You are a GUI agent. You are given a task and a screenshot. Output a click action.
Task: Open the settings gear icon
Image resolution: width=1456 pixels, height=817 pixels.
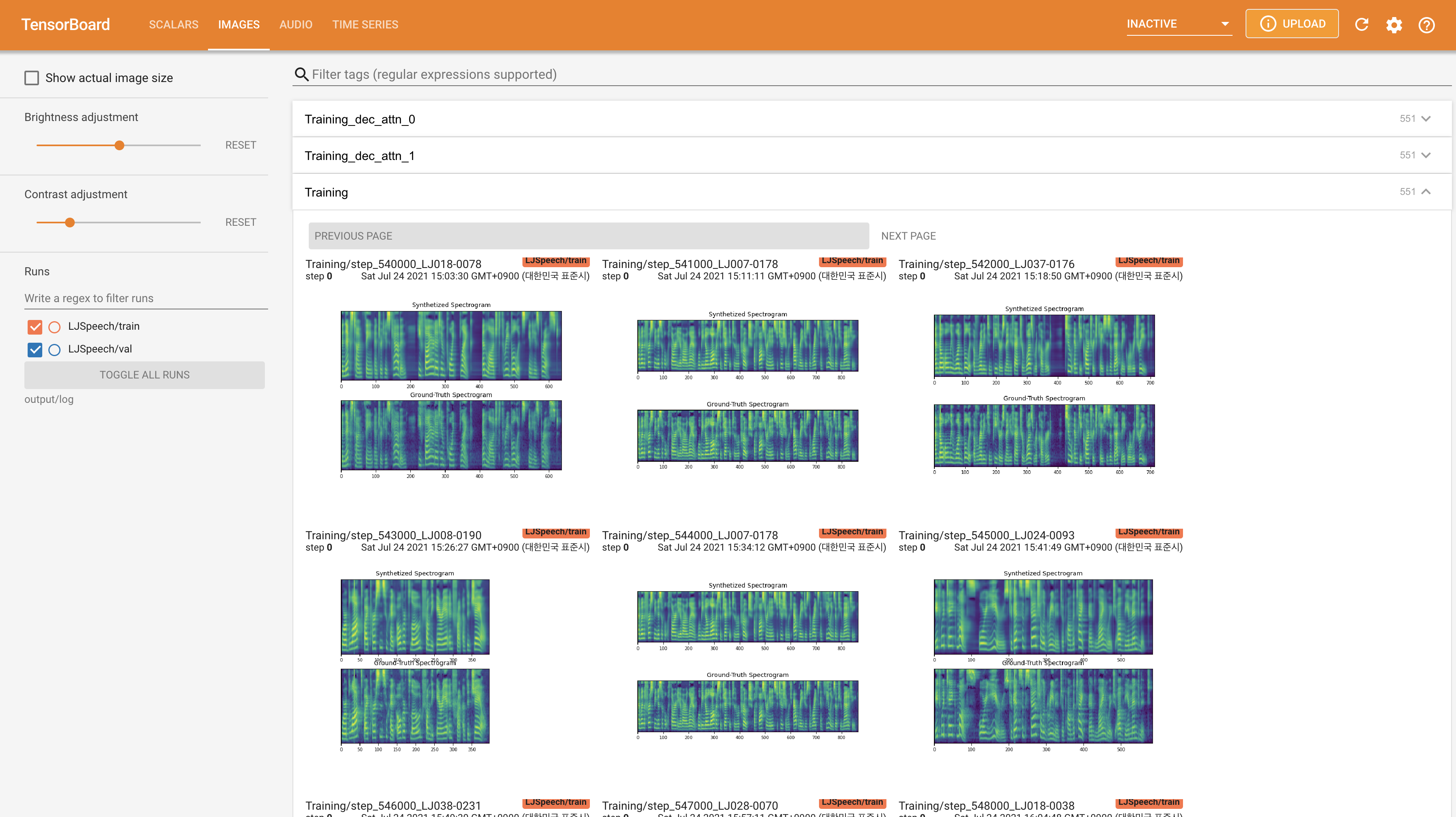[1394, 24]
